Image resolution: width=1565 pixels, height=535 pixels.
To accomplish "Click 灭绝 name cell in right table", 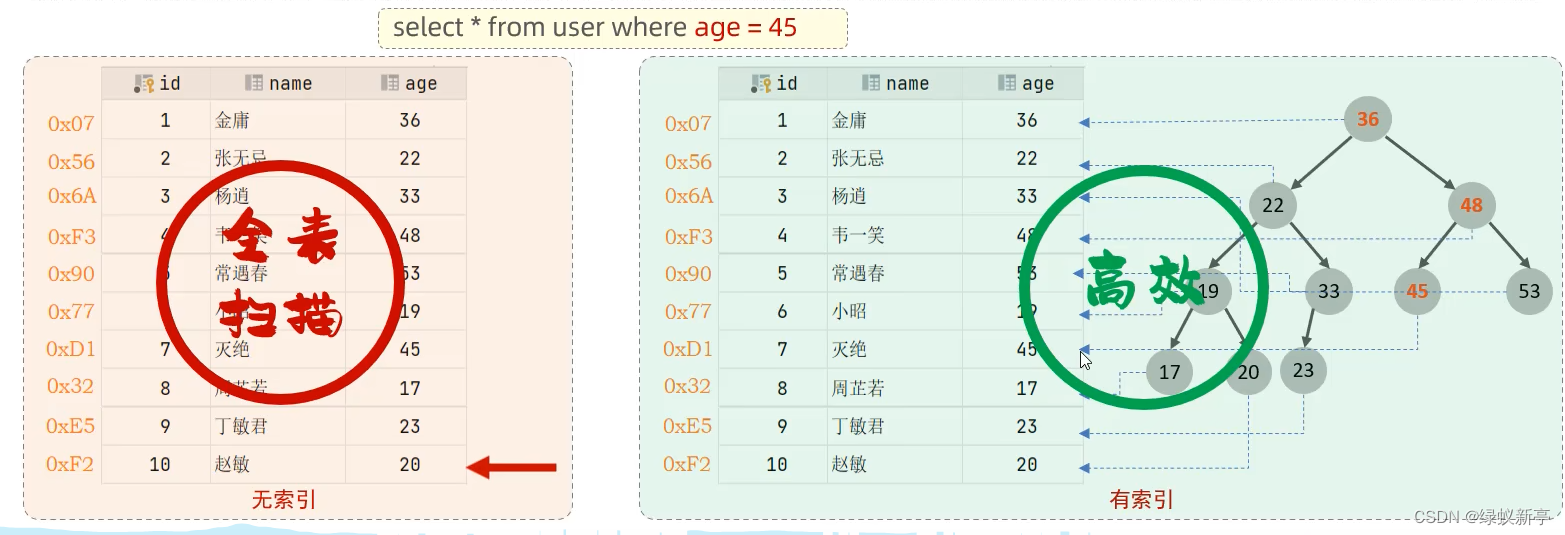I will click(x=895, y=349).
